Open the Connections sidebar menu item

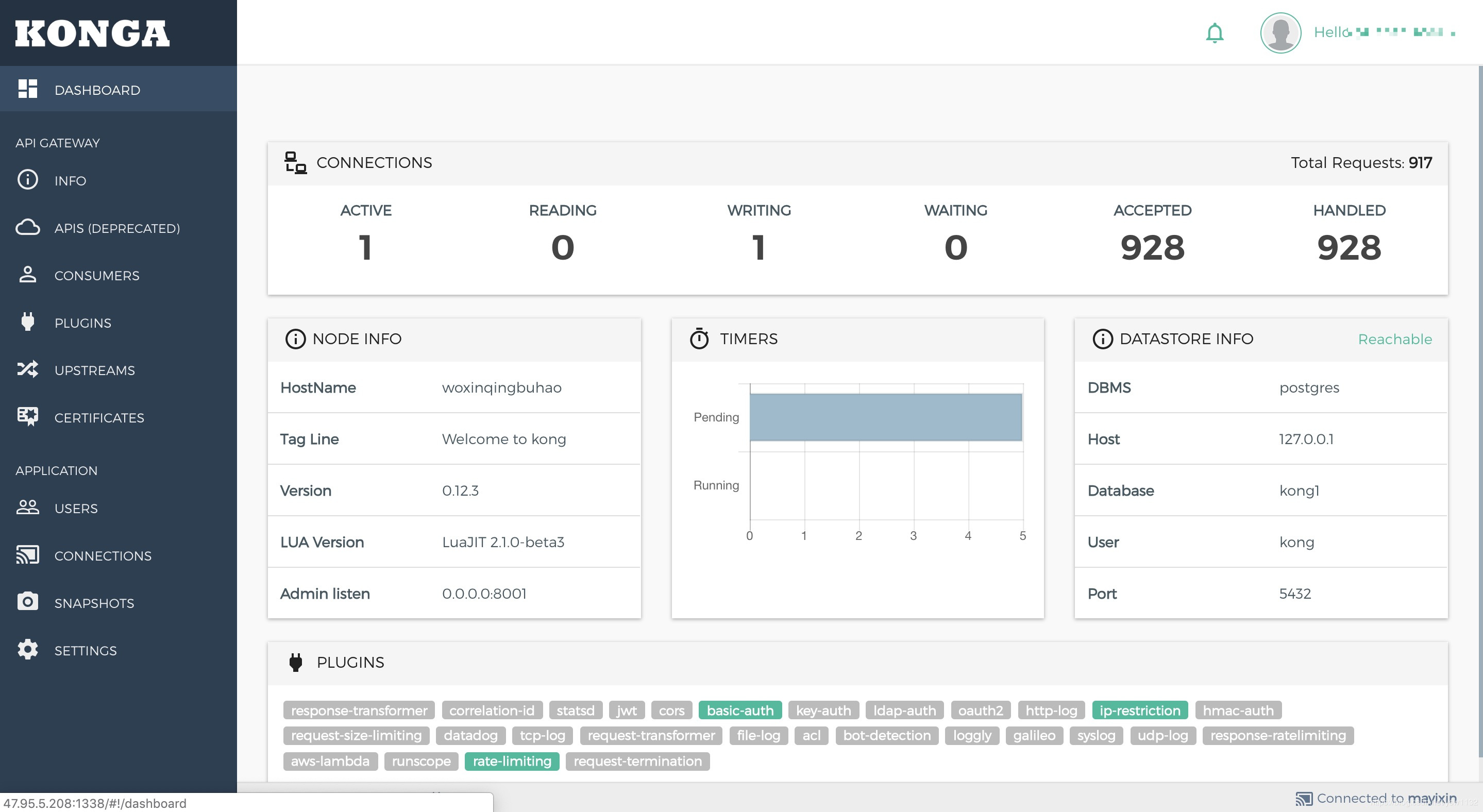pyautogui.click(x=103, y=555)
